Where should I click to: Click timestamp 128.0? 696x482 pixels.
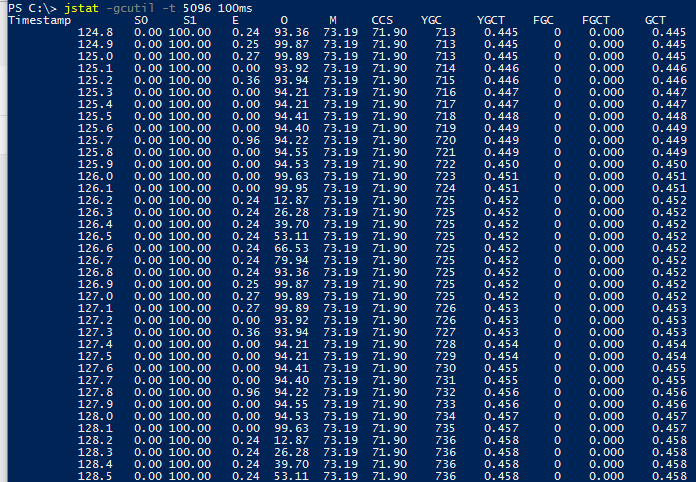(x=95, y=416)
